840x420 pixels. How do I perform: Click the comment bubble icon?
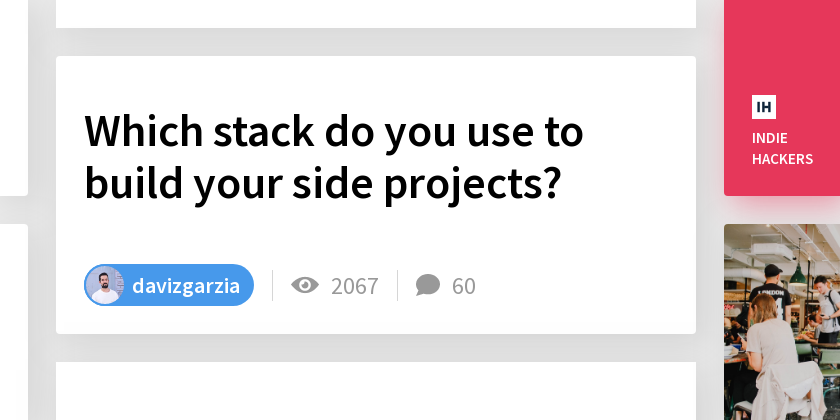pos(428,286)
